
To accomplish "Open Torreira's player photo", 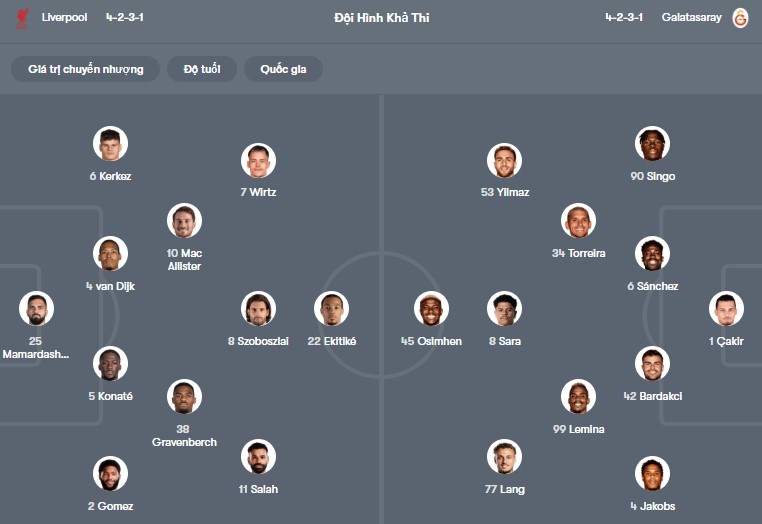I will [x=578, y=221].
